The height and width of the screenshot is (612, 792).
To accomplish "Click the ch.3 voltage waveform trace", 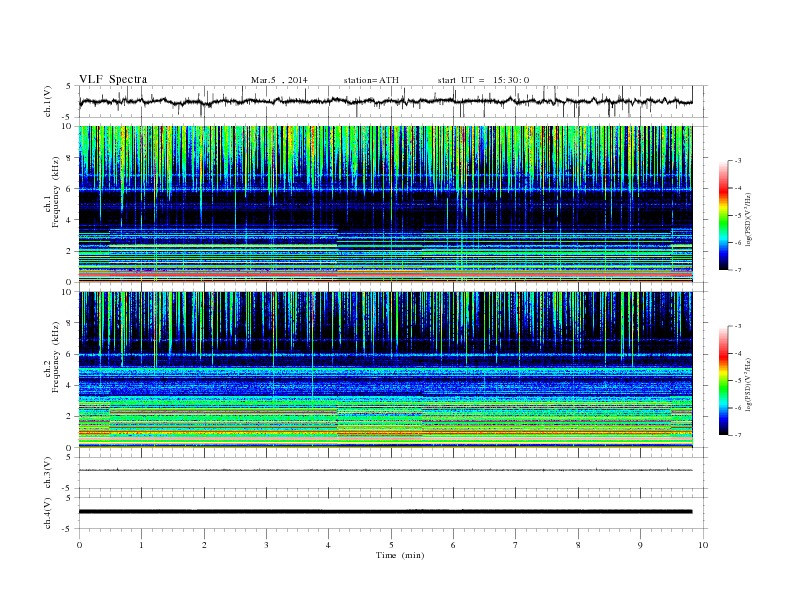I will (x=385, y=470).
